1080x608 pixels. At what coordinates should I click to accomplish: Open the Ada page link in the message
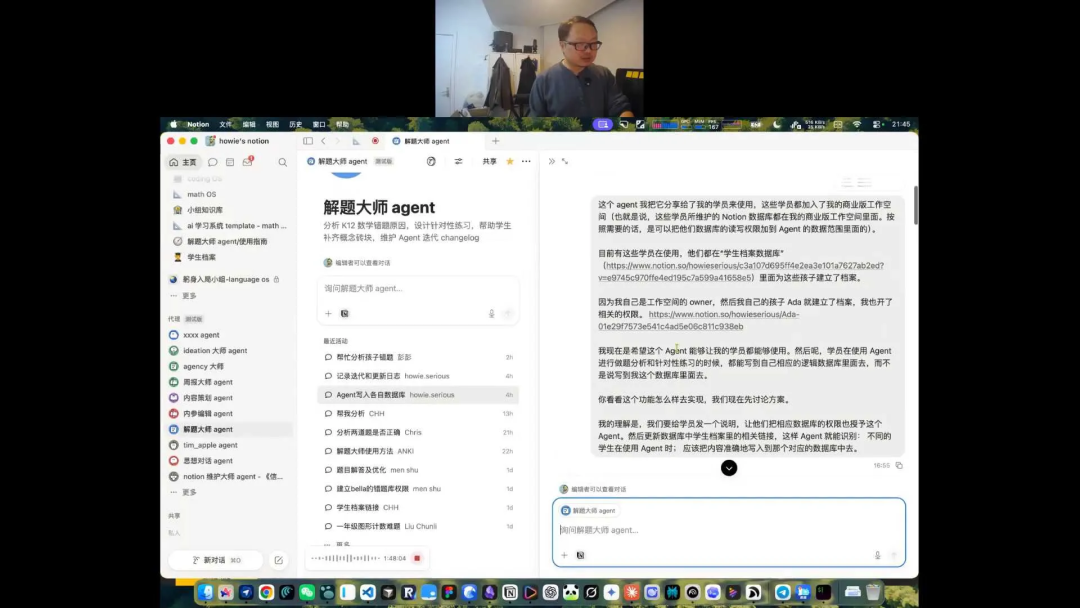pos(699,320)
